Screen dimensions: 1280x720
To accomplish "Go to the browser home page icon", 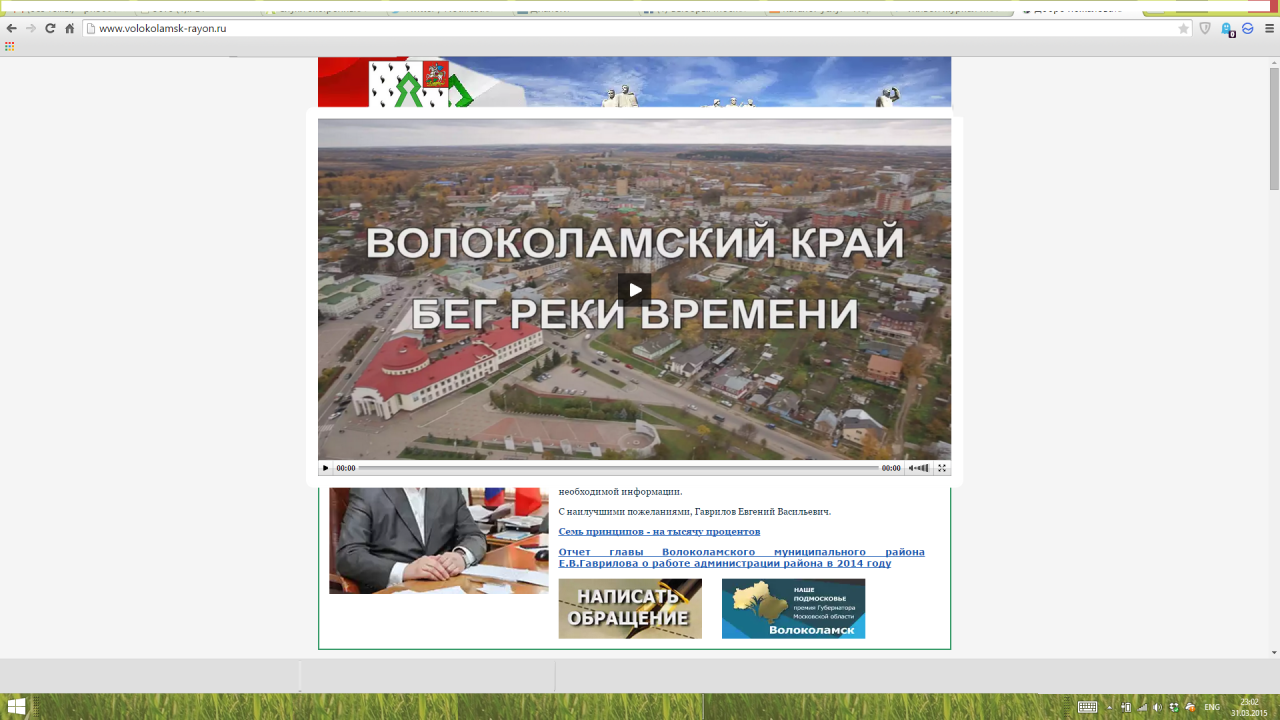I will (x=69, y=28).
